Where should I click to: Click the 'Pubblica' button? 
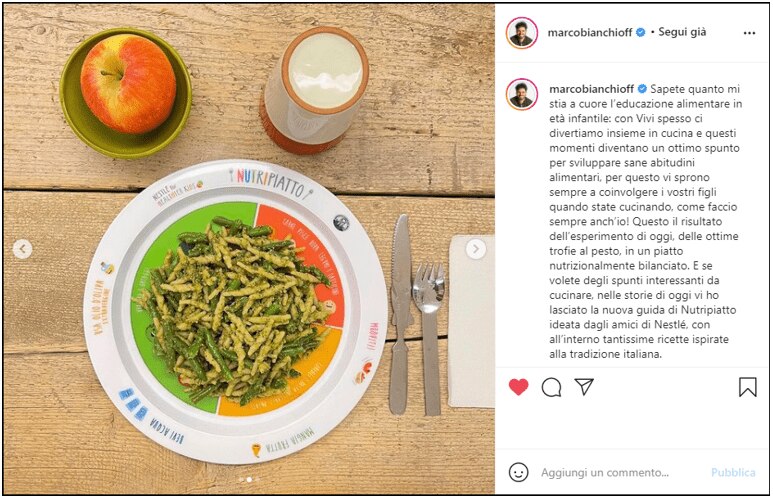click(x=733, y=472)
